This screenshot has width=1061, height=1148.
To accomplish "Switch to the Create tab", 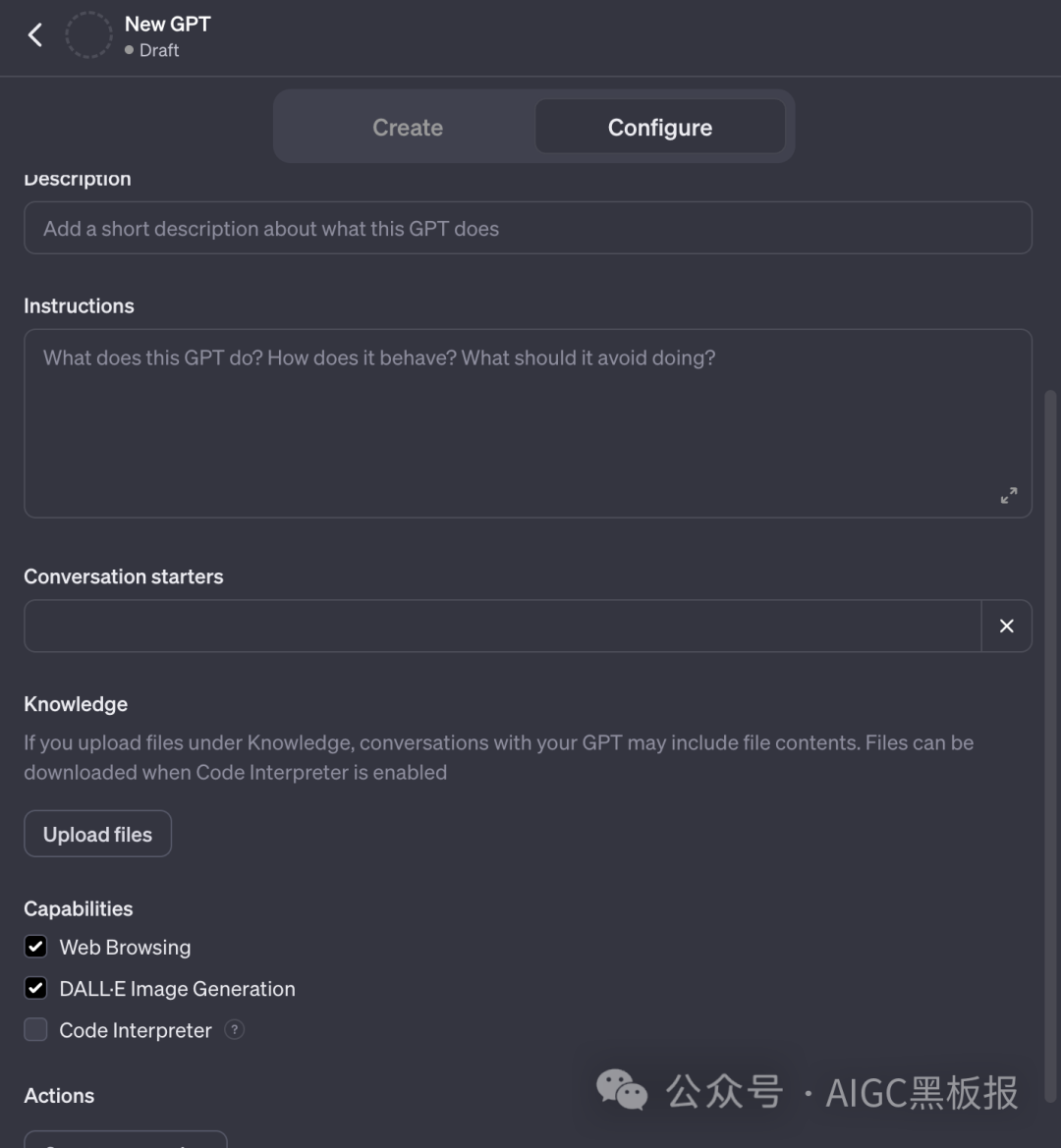I will (x=407, y=127).
